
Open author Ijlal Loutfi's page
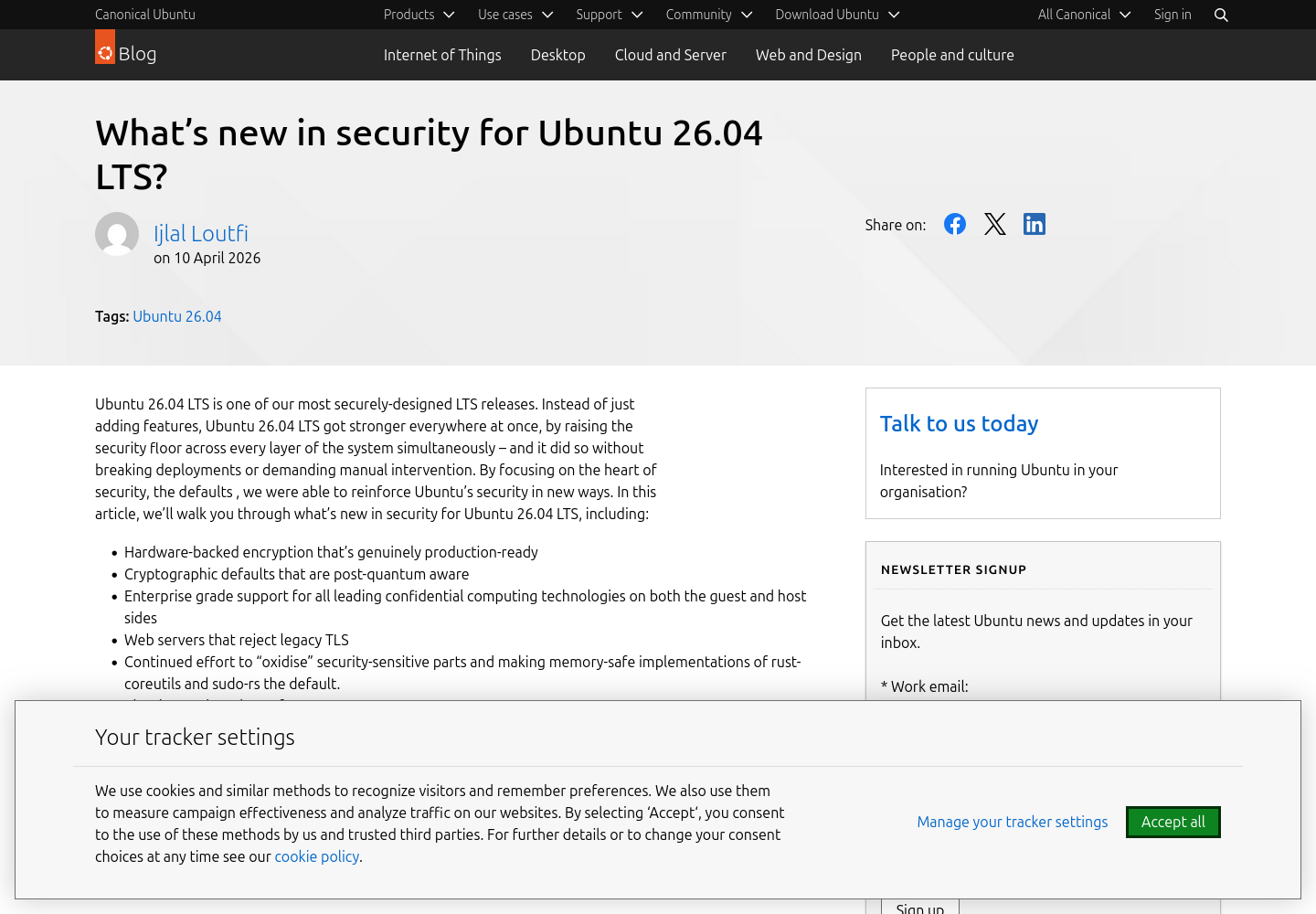(x=201, y=233)
